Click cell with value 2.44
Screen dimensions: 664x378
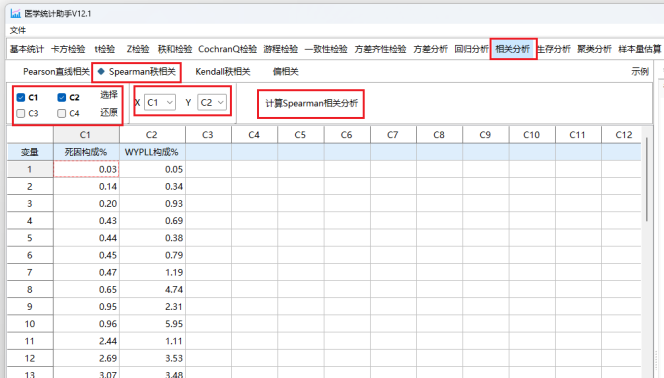pyautogui.click(x=86, y=341)
